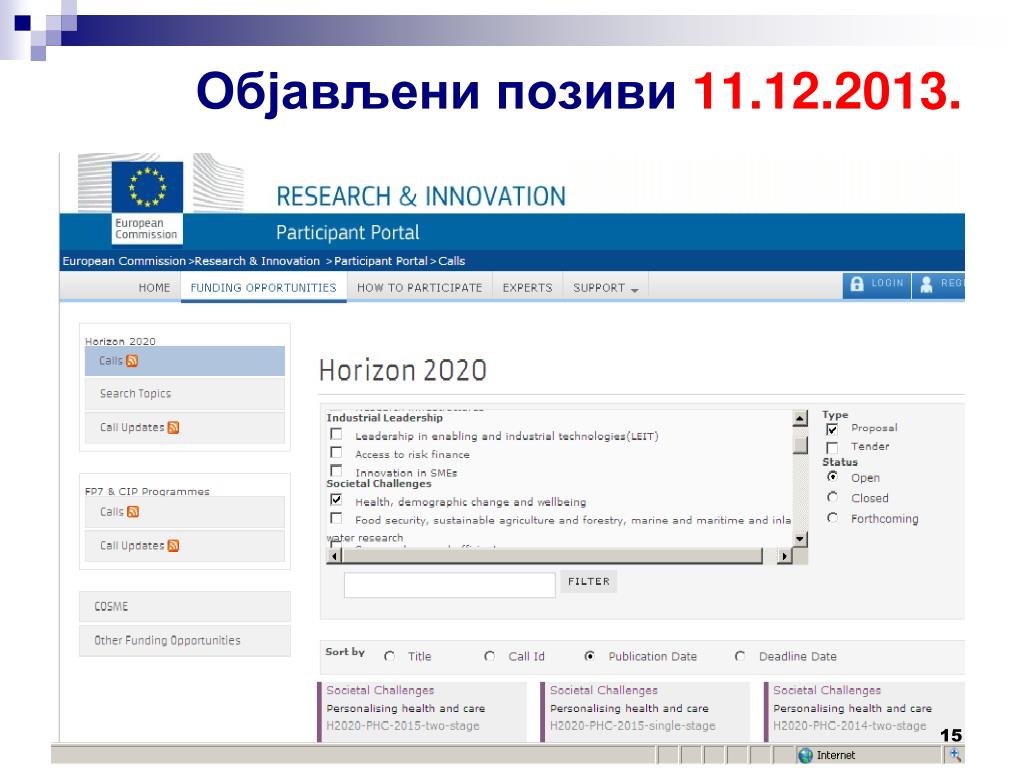Open the Funding Opportunities tab
1024x768 pixels.
tap(263, 288)
